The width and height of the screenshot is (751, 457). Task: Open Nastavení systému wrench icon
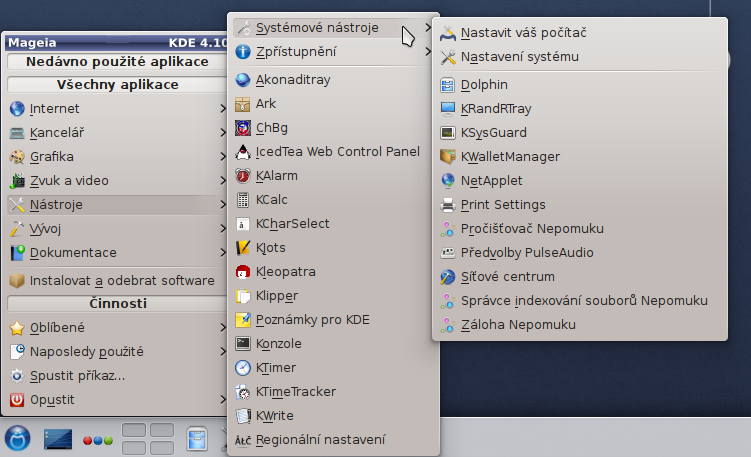(448, 57)
